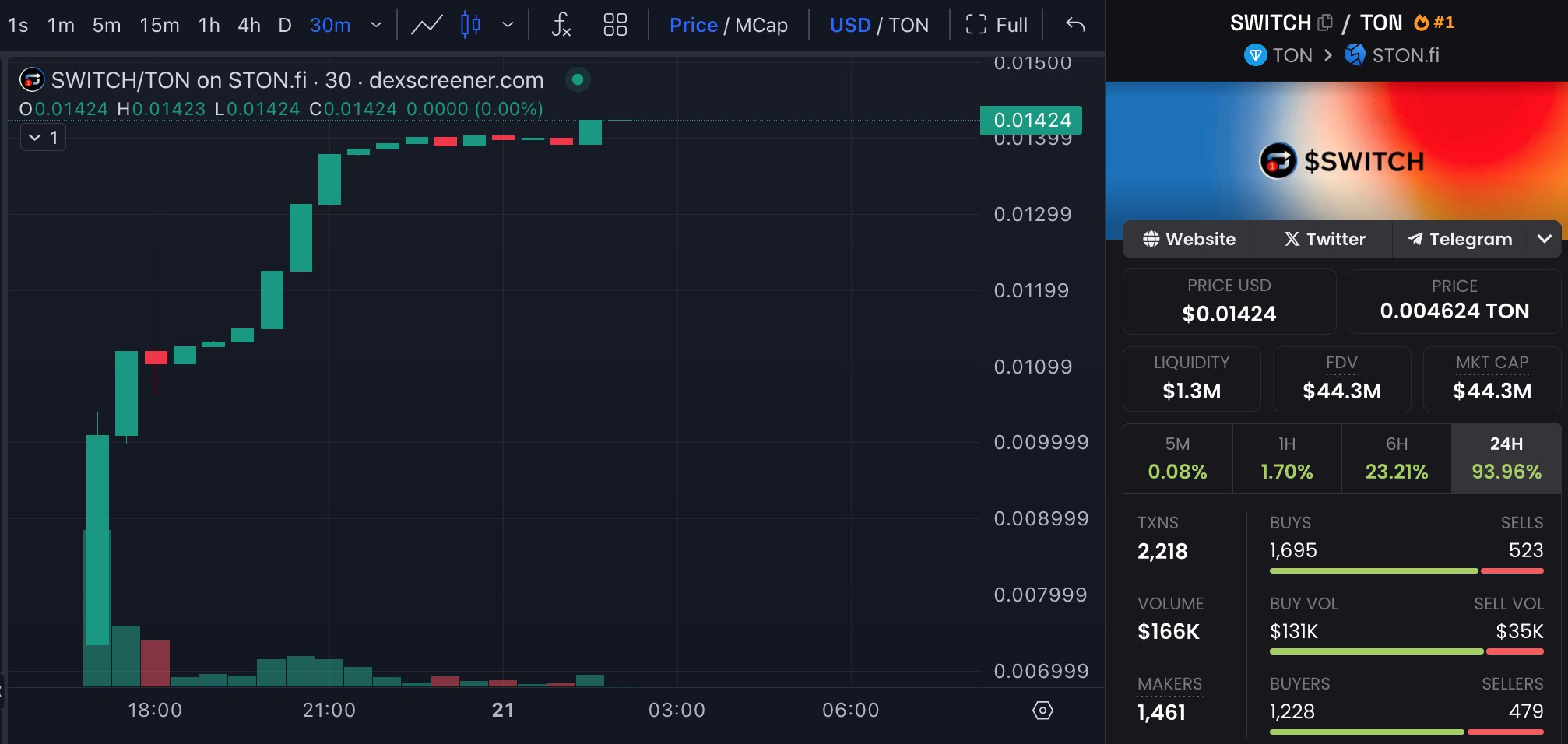Screen dimensions: 1568x744
Task: Click the FDV $44.3M box
Action: coord(1342,379)
